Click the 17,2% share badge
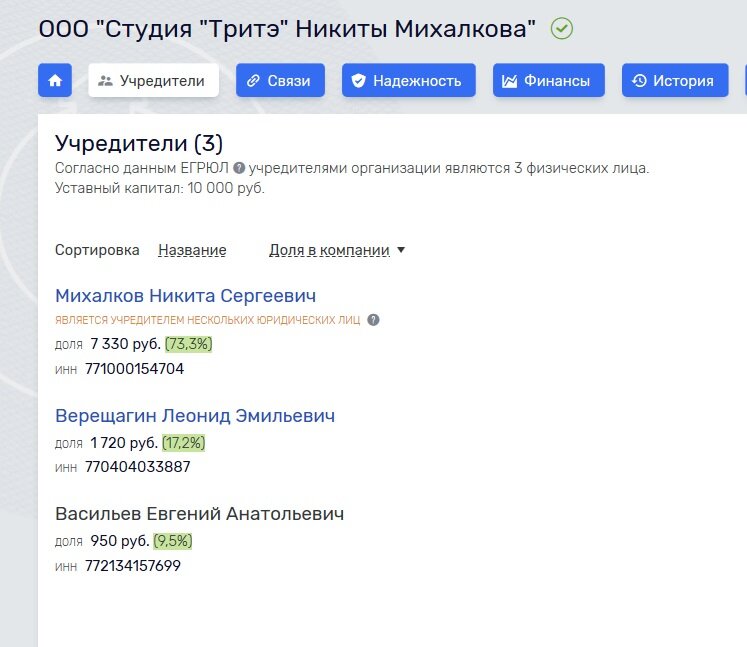 pyautogui.click(x=183, y=443)
